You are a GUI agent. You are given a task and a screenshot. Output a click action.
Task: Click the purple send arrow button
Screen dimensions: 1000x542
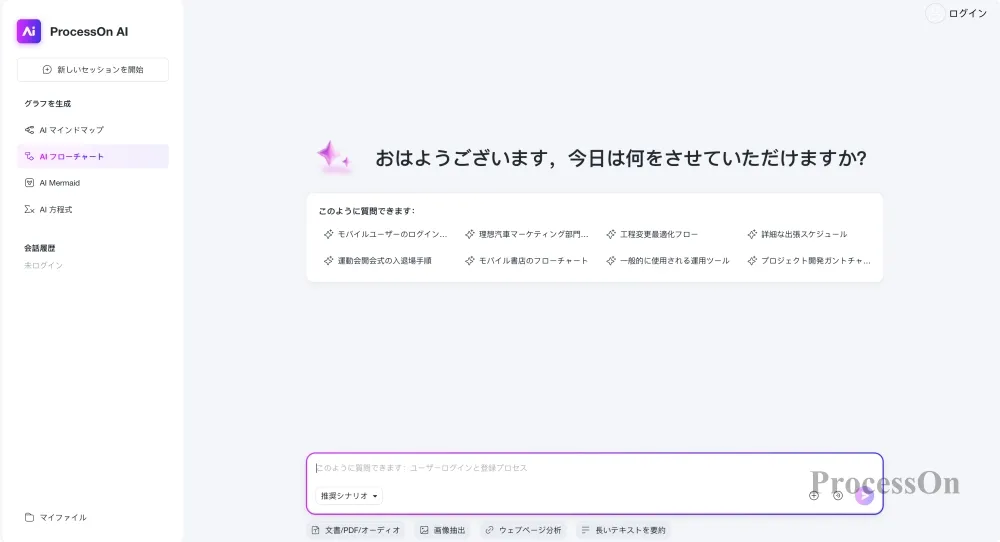click(864, 495)
